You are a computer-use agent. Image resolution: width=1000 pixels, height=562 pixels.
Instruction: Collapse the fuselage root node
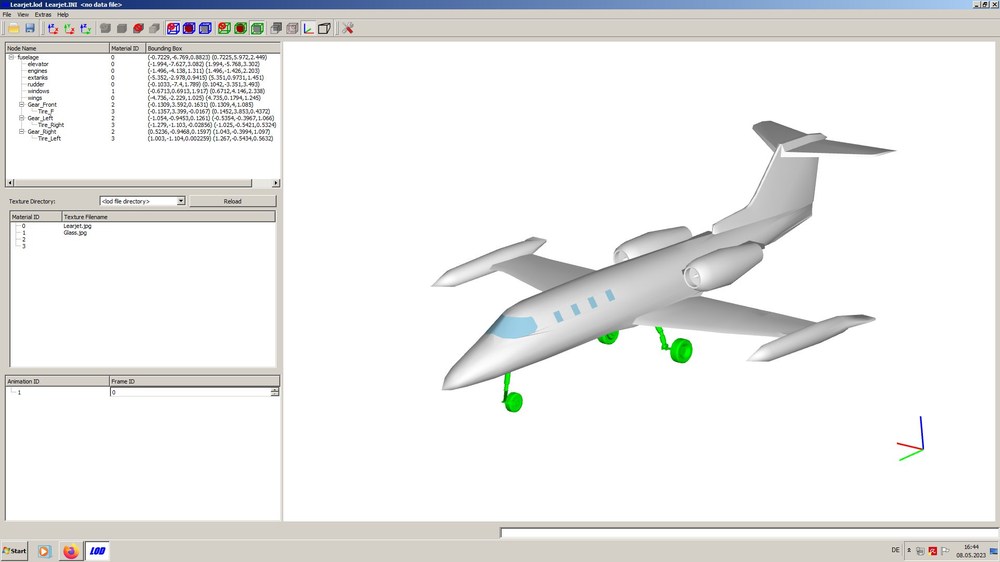11,57
